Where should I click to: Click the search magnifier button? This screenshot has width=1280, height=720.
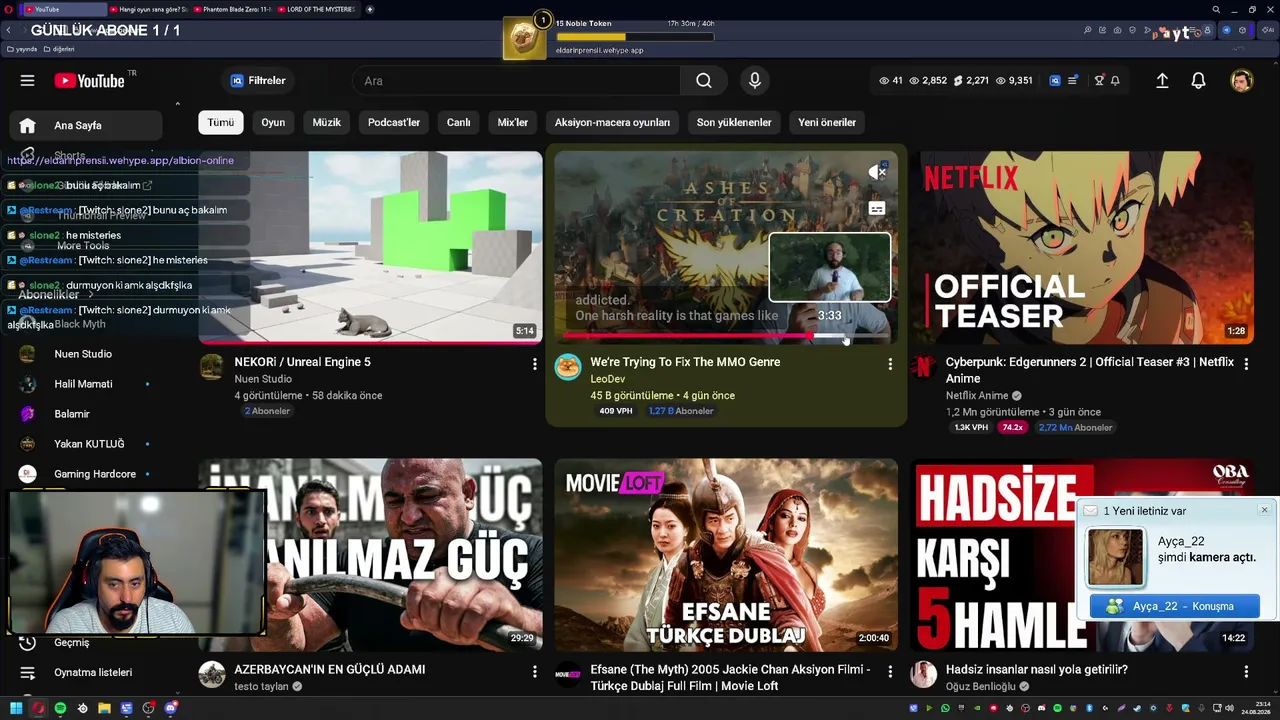(x=704, y=81)
